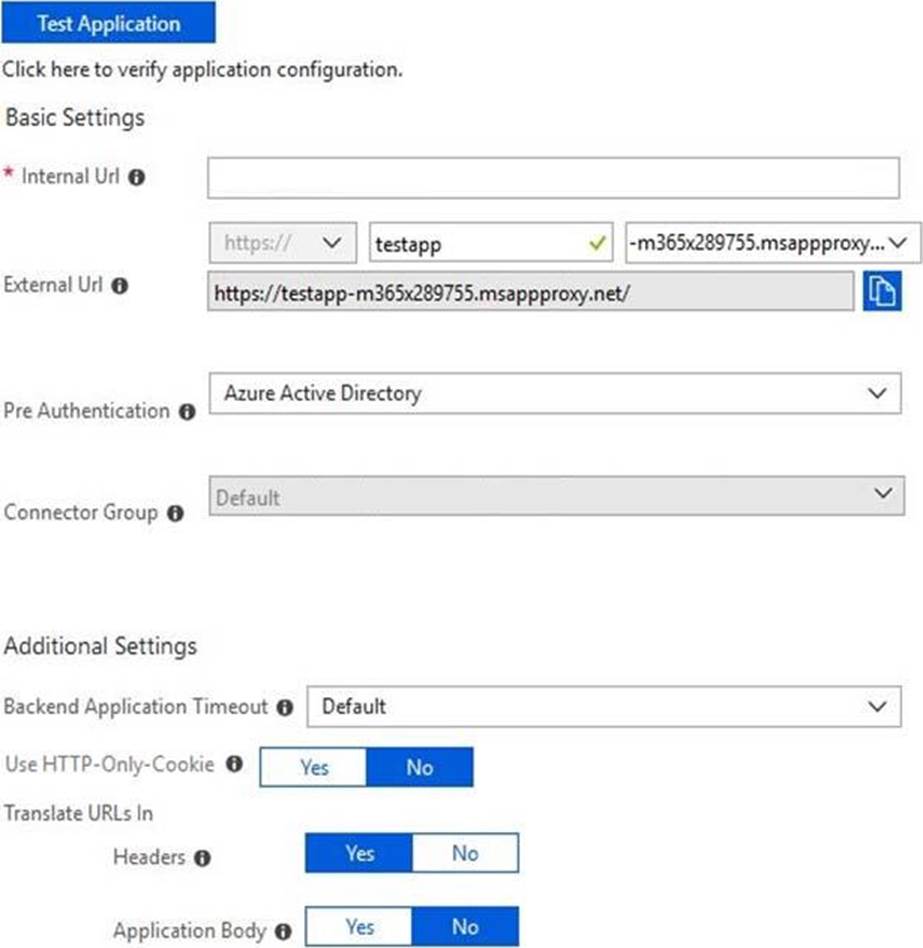Set Use HTTP-Only-Cookie to Yes

tap(313, 767)
